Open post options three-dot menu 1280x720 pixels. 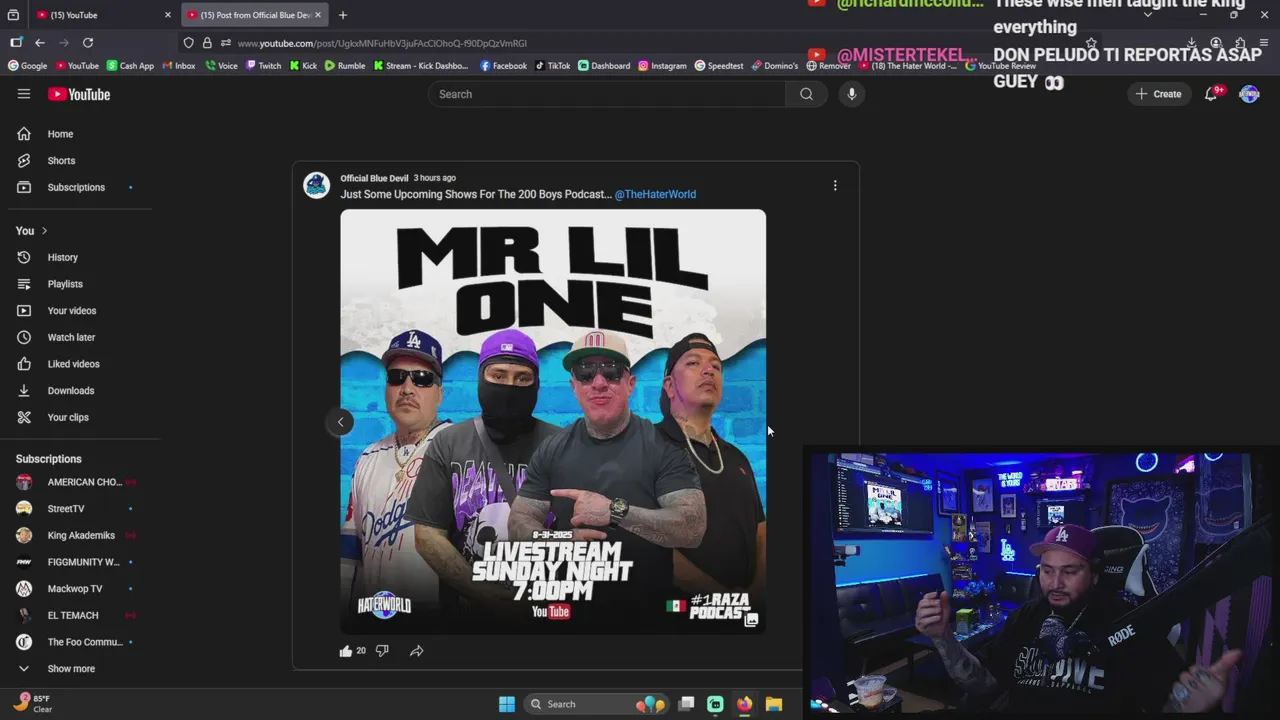pyautogui.click(x=835, y=185)
